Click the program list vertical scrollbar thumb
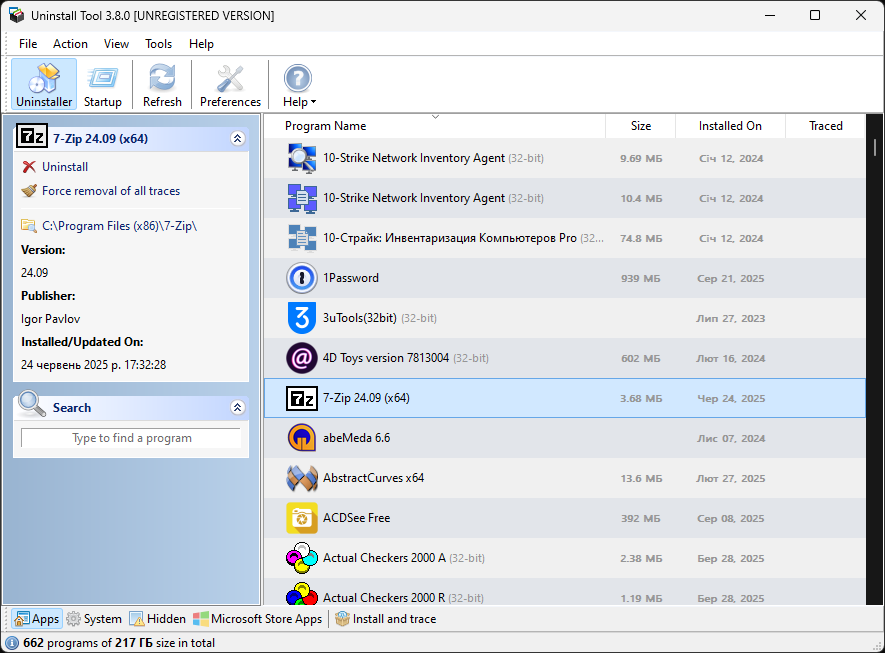Viewport: 885px width, 653px height. click(874, 147)
